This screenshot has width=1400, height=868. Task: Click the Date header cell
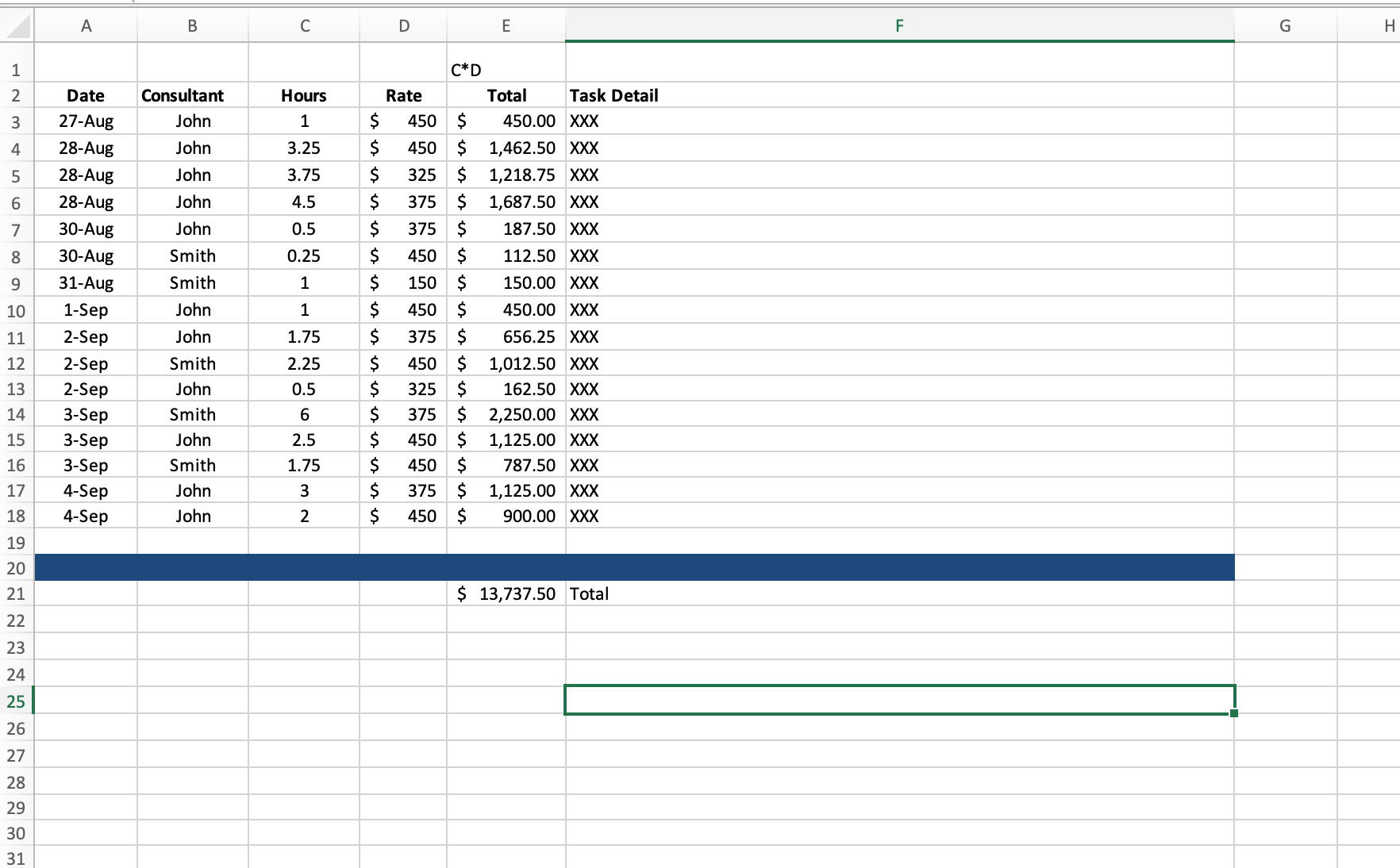coord(86,95)
